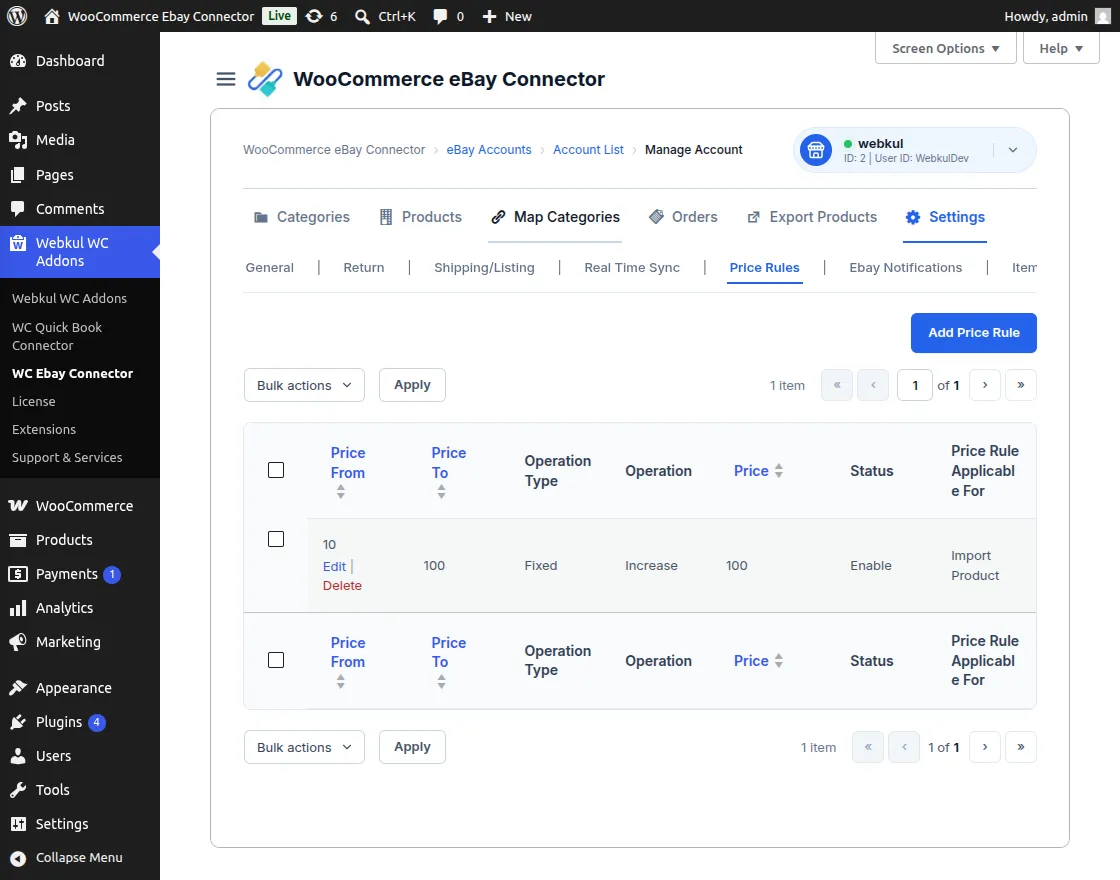Viewport: 1120px width, 880px height.
Task: Click the admin avatar in the top corner
Action: point(1103,16)
